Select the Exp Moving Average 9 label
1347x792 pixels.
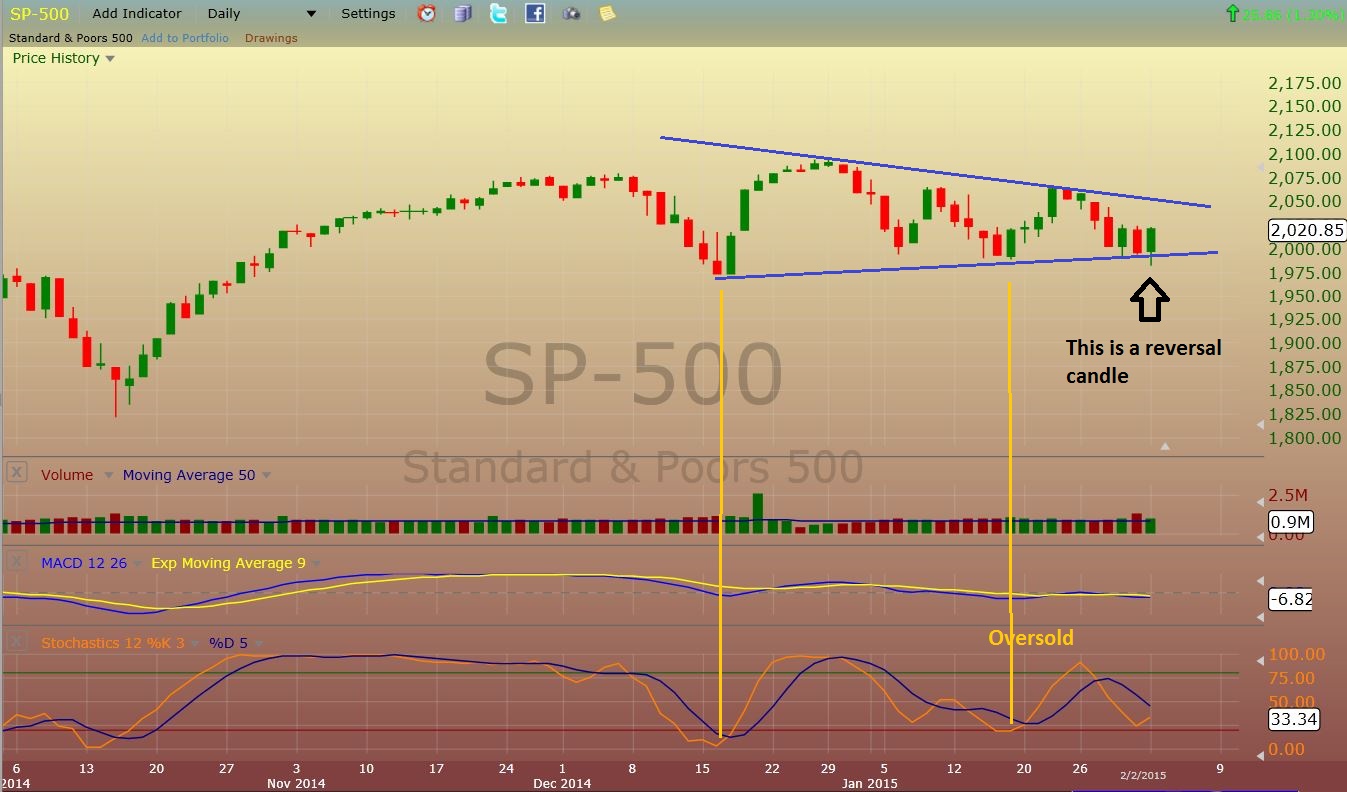click(x=229, y=563)
